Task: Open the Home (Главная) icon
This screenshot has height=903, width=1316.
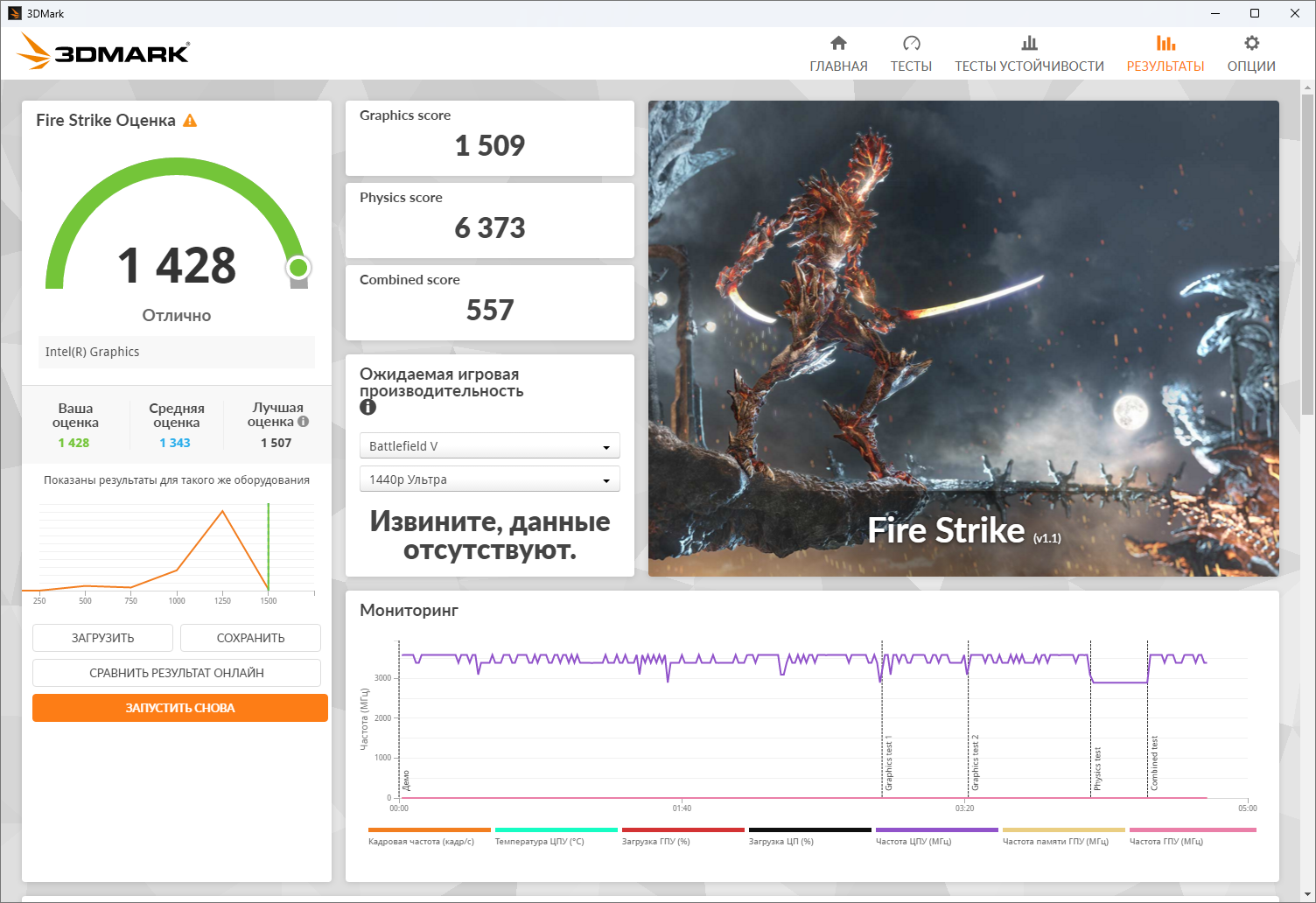Action: pos(838,44)
